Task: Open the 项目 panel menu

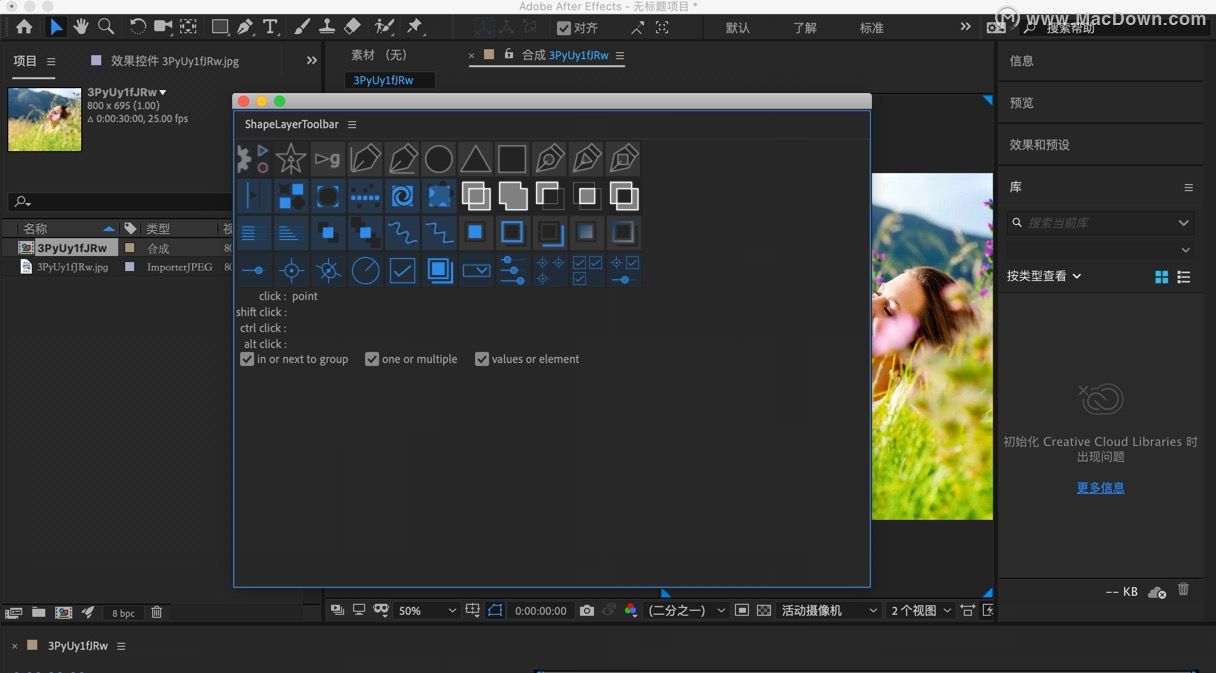Action: (x=51, y=62)
